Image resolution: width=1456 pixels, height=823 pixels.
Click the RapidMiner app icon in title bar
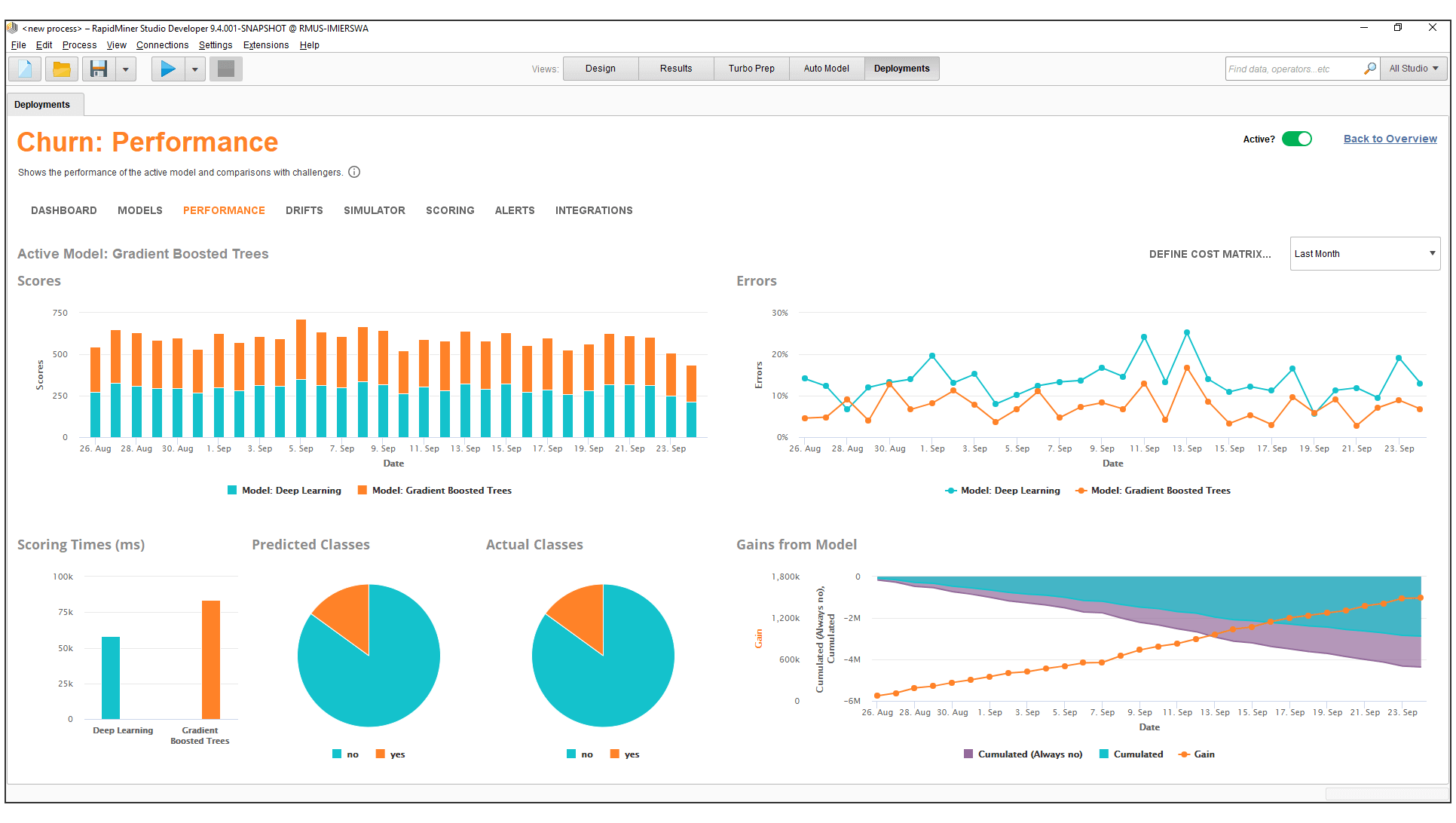pyautogui.click(x=12, y=28)
